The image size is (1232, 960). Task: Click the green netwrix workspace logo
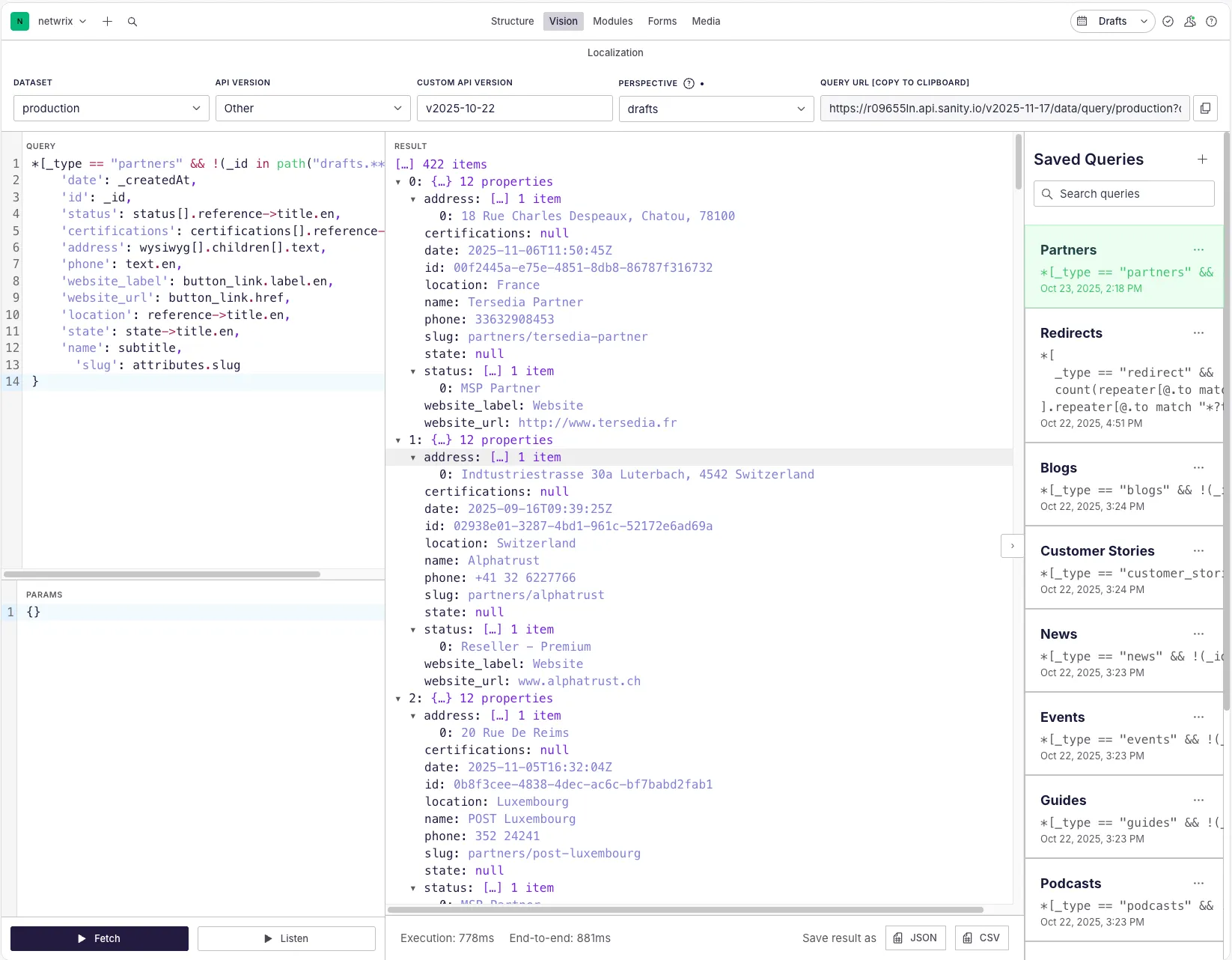point(20,22)
